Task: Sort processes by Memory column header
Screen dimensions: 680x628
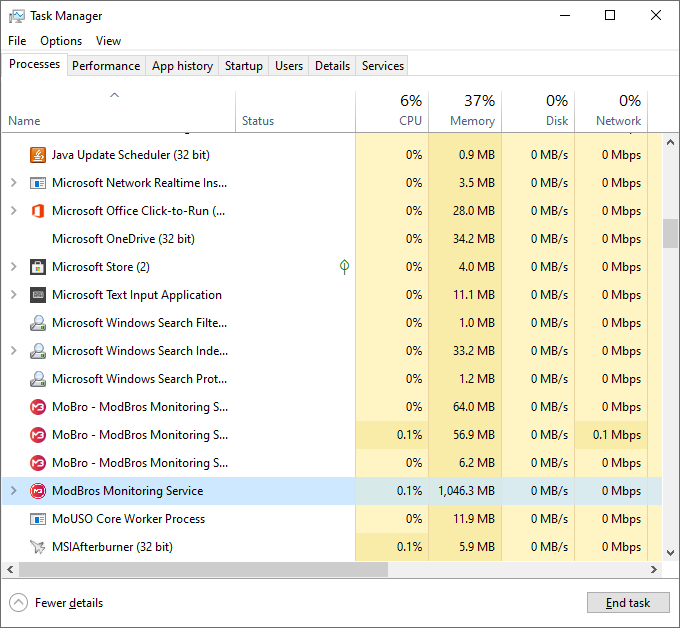Action: coord(465,111)
